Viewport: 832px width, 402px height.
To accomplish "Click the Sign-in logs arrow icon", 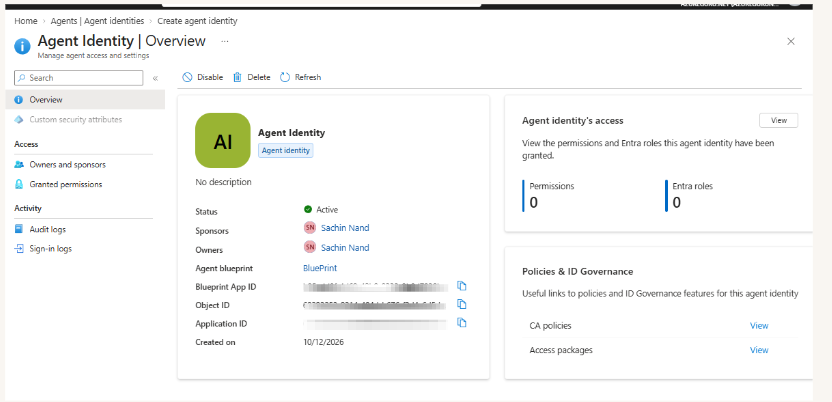I will tap(19, 249).
